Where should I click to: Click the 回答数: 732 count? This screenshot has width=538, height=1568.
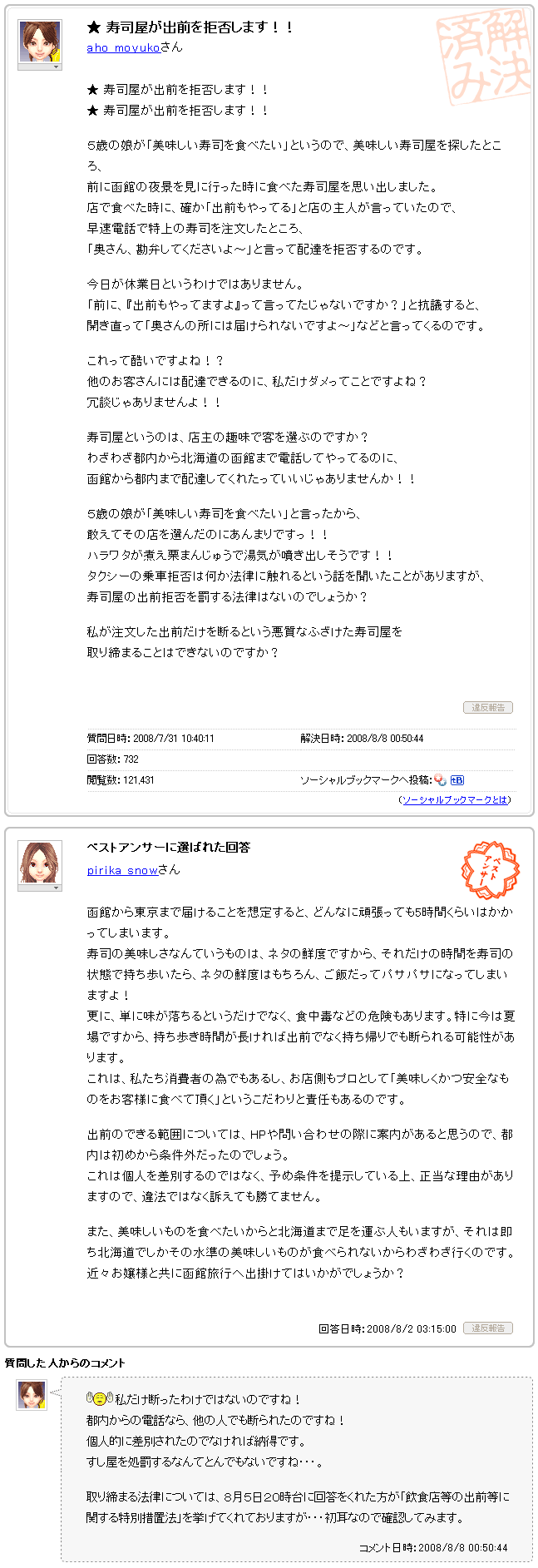(113, 759)
